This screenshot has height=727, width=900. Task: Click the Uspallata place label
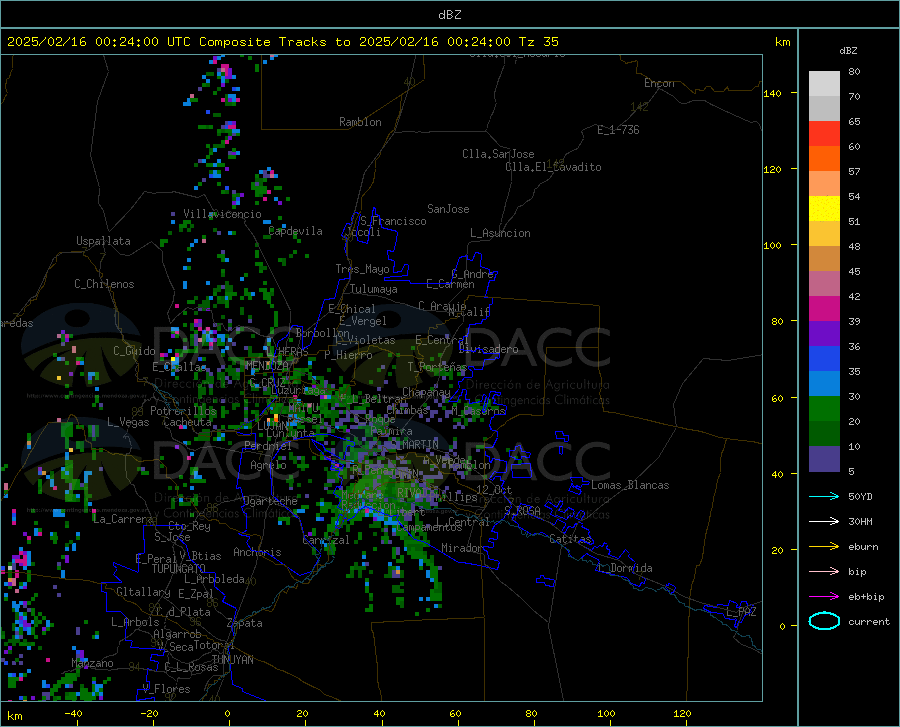[103, 241]
